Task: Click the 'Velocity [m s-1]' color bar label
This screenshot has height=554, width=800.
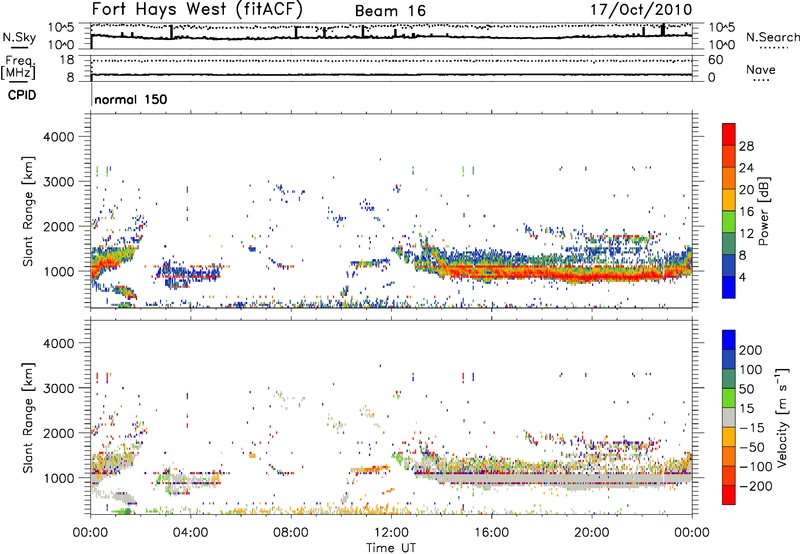Action: (x=782, y=417)
